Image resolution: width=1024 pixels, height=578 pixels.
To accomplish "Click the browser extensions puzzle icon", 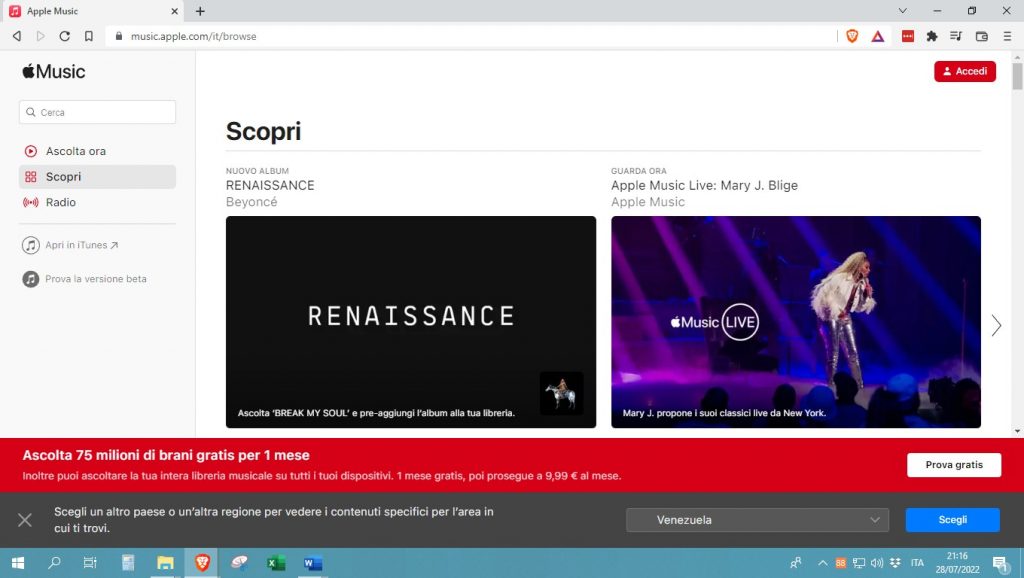I will (932, 36).
